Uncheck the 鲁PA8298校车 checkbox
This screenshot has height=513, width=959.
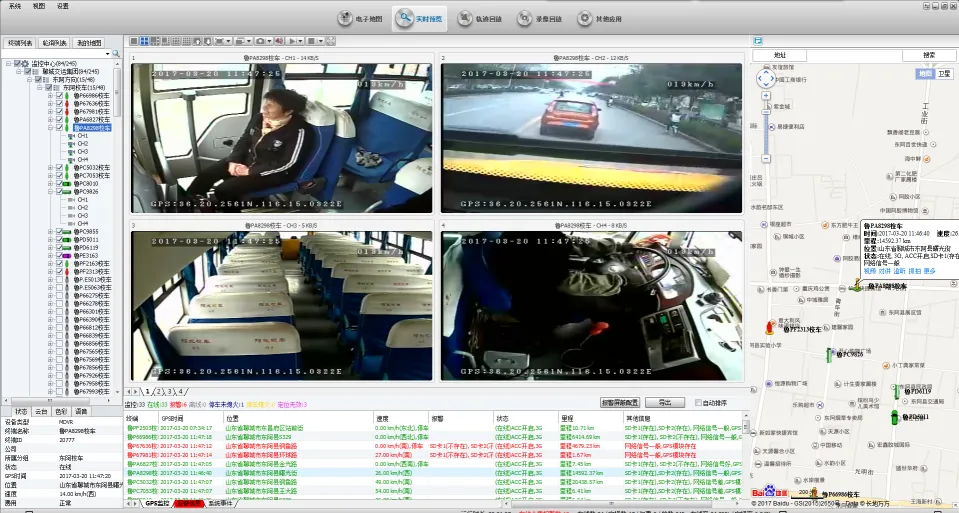[59, 128]
